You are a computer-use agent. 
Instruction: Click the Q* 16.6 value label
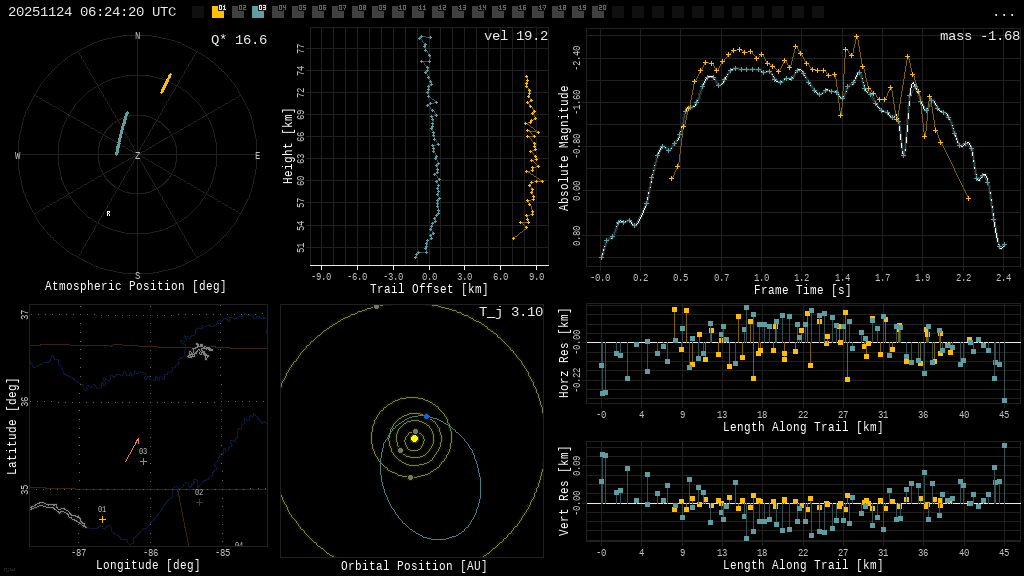(238, 40)
